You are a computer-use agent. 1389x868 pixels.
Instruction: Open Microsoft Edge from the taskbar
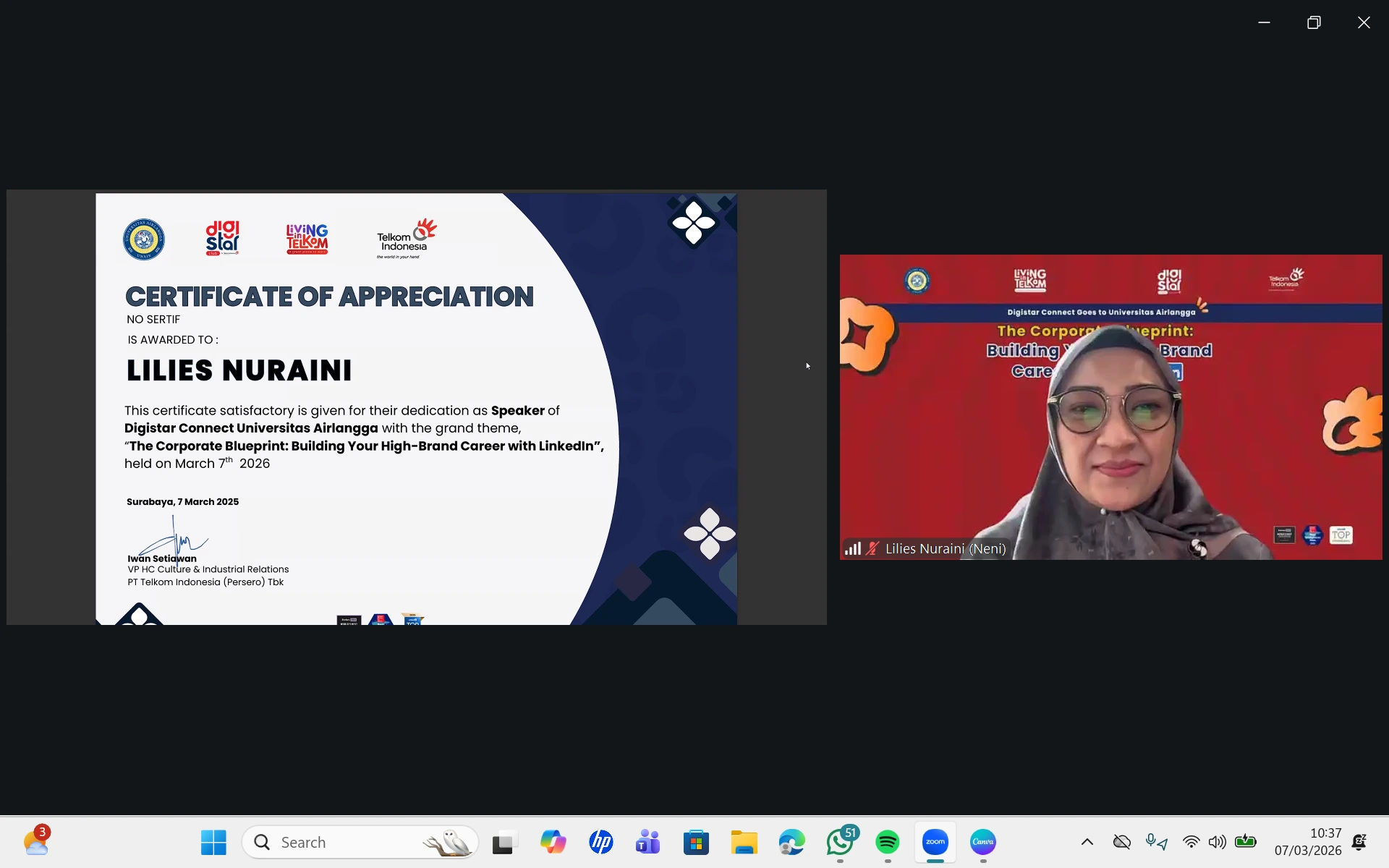click(x=791, y=842)
